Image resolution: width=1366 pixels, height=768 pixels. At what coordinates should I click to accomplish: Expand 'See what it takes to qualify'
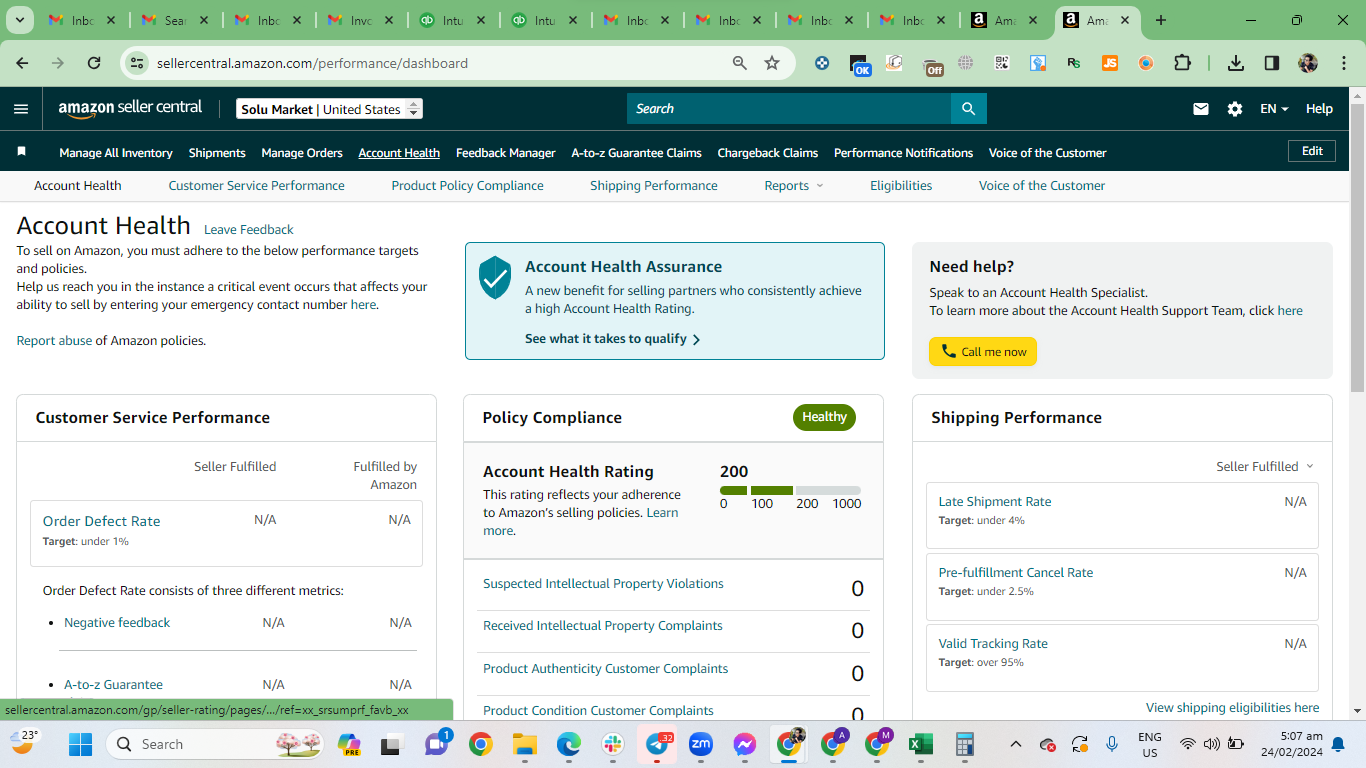612,339
